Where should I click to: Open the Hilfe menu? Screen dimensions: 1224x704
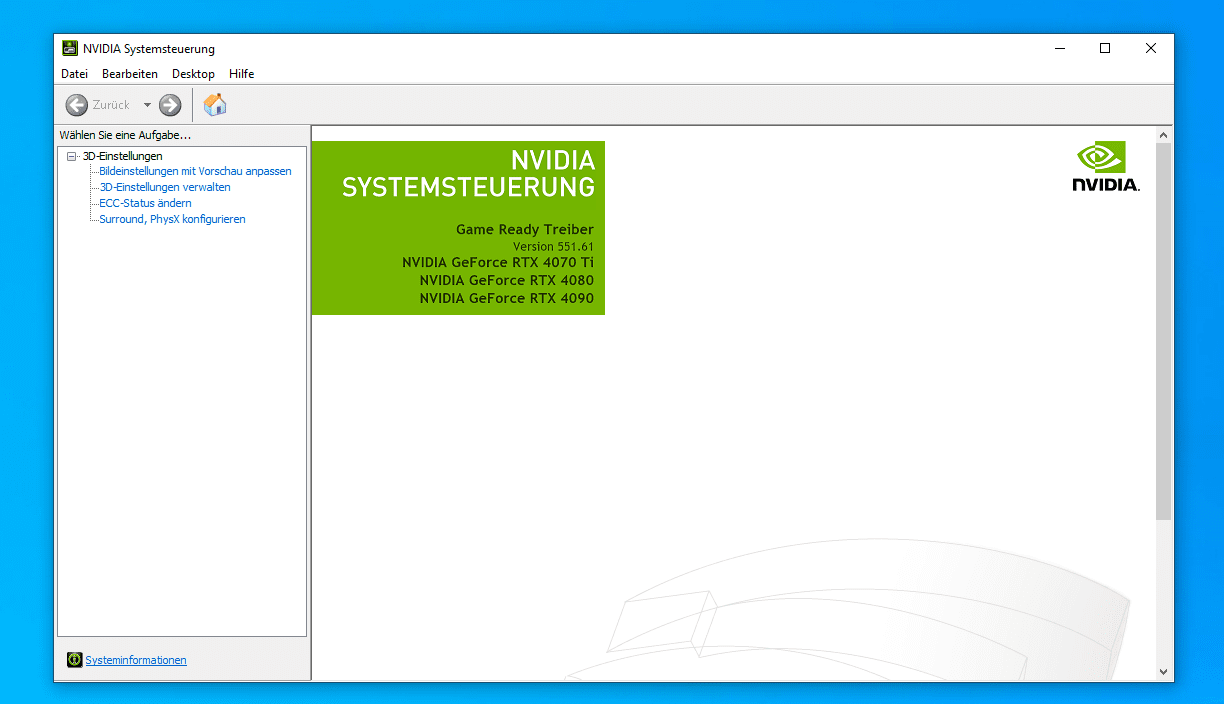[241, 74]
